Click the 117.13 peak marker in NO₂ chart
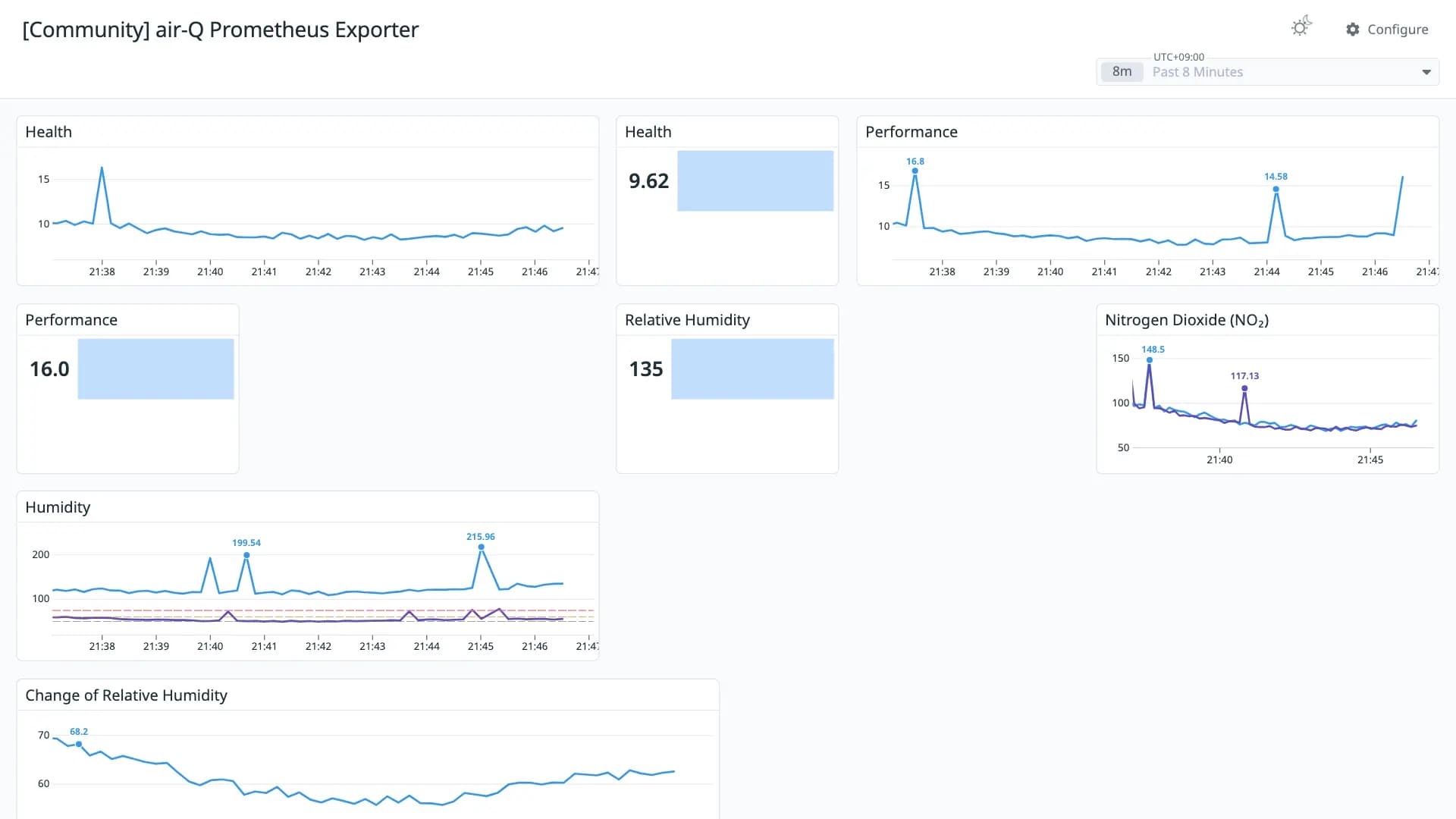 tap(1244, 388)
